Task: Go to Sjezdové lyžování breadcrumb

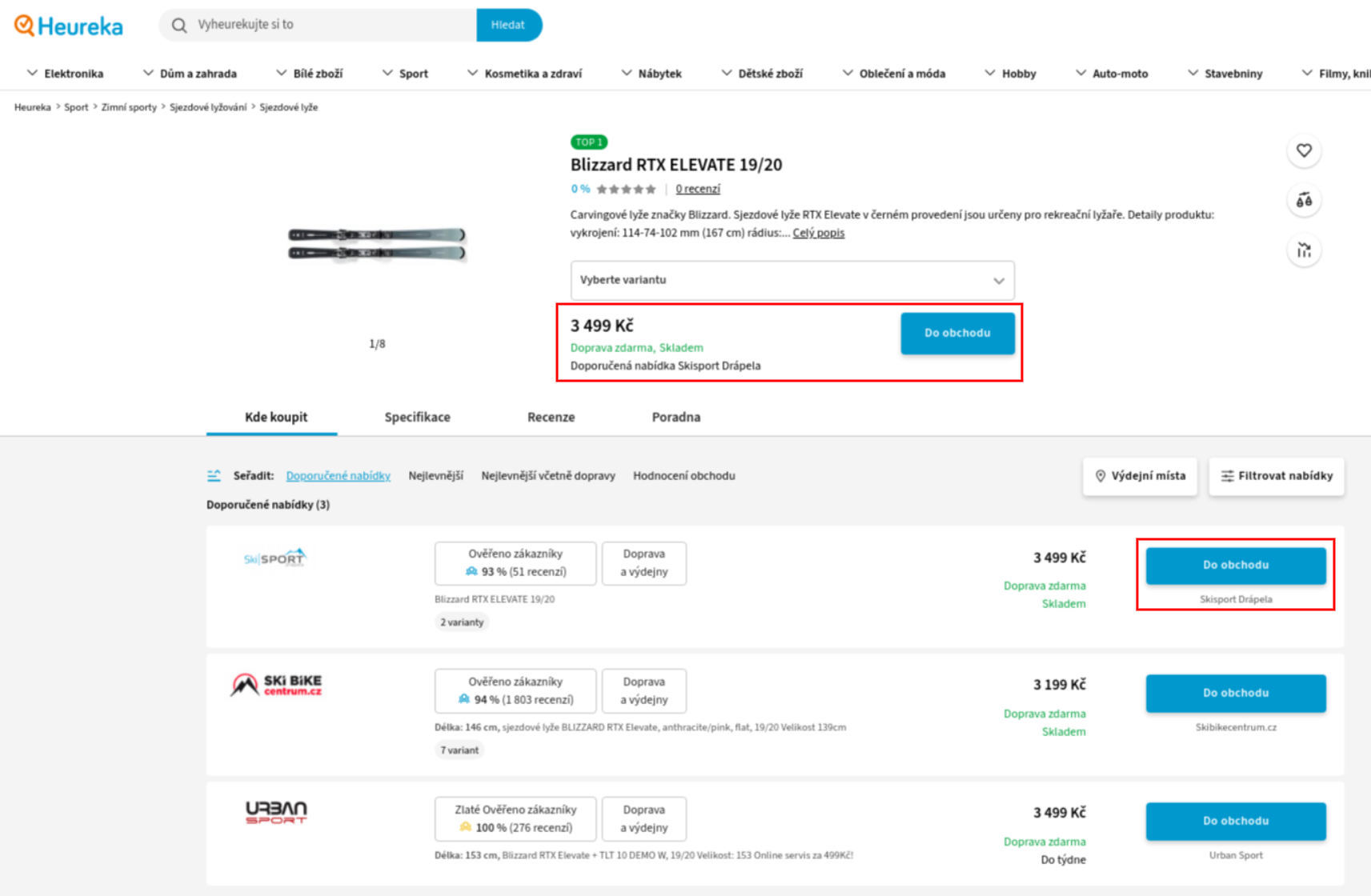Action: (x=208, y=107)
